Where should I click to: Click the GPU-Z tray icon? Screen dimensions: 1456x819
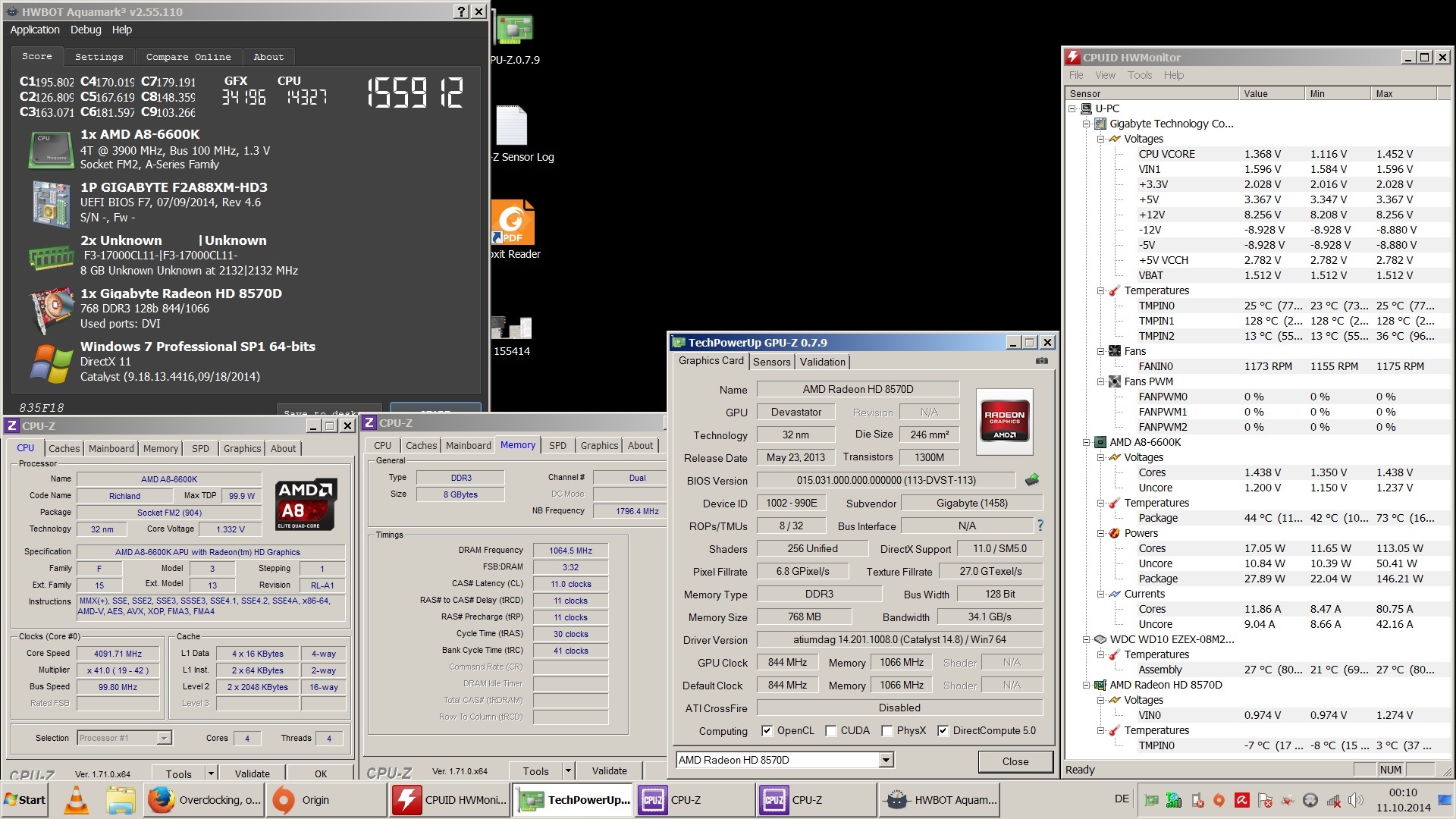(1151, 800)
